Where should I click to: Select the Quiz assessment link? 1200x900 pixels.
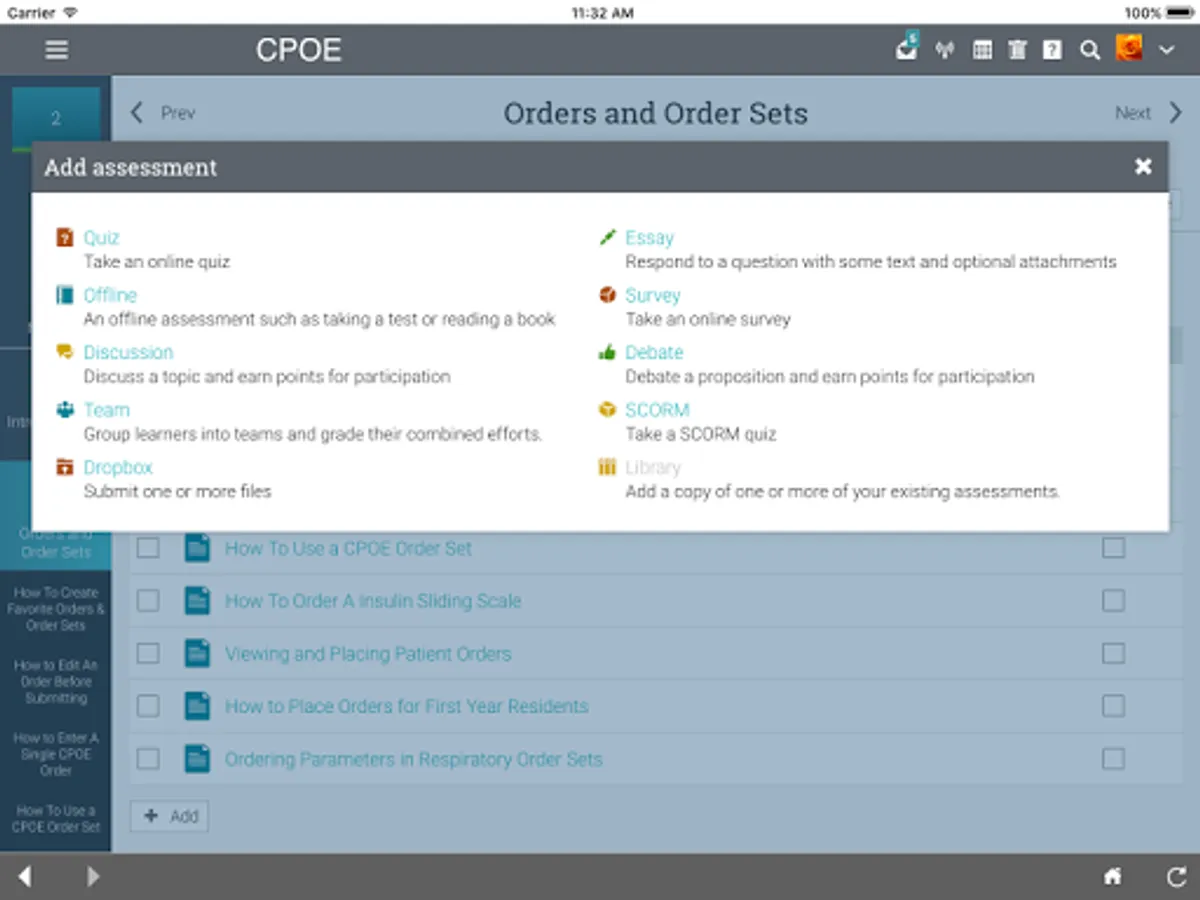[x=101, y=238]
